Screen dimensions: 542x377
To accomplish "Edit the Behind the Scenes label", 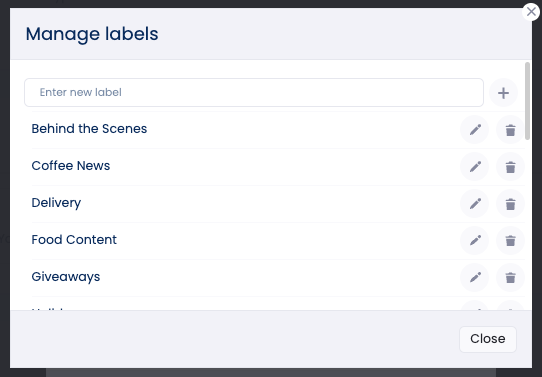I will coord(475,130).
